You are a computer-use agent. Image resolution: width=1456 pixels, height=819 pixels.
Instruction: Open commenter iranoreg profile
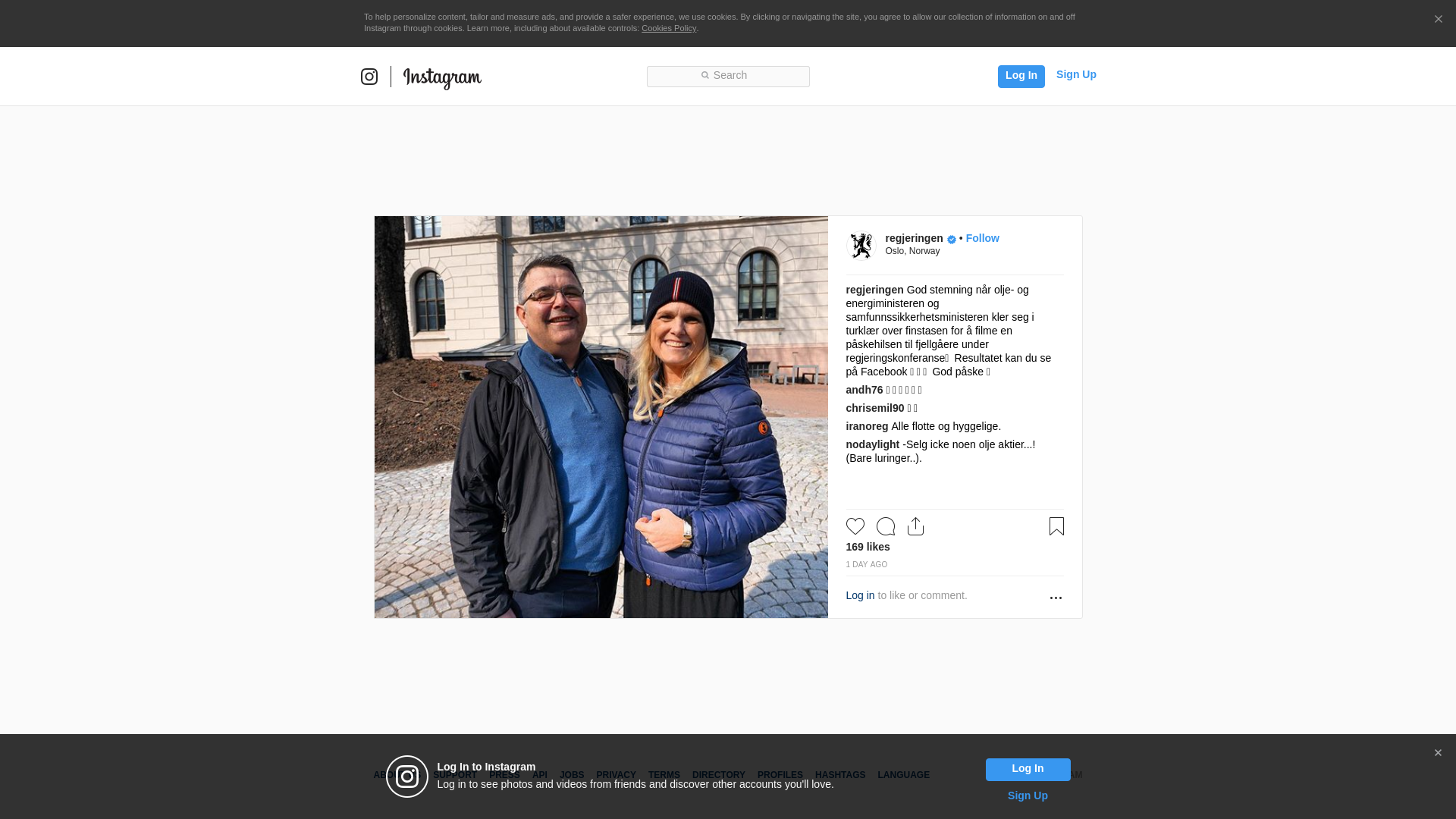click(x=867, y=426)
